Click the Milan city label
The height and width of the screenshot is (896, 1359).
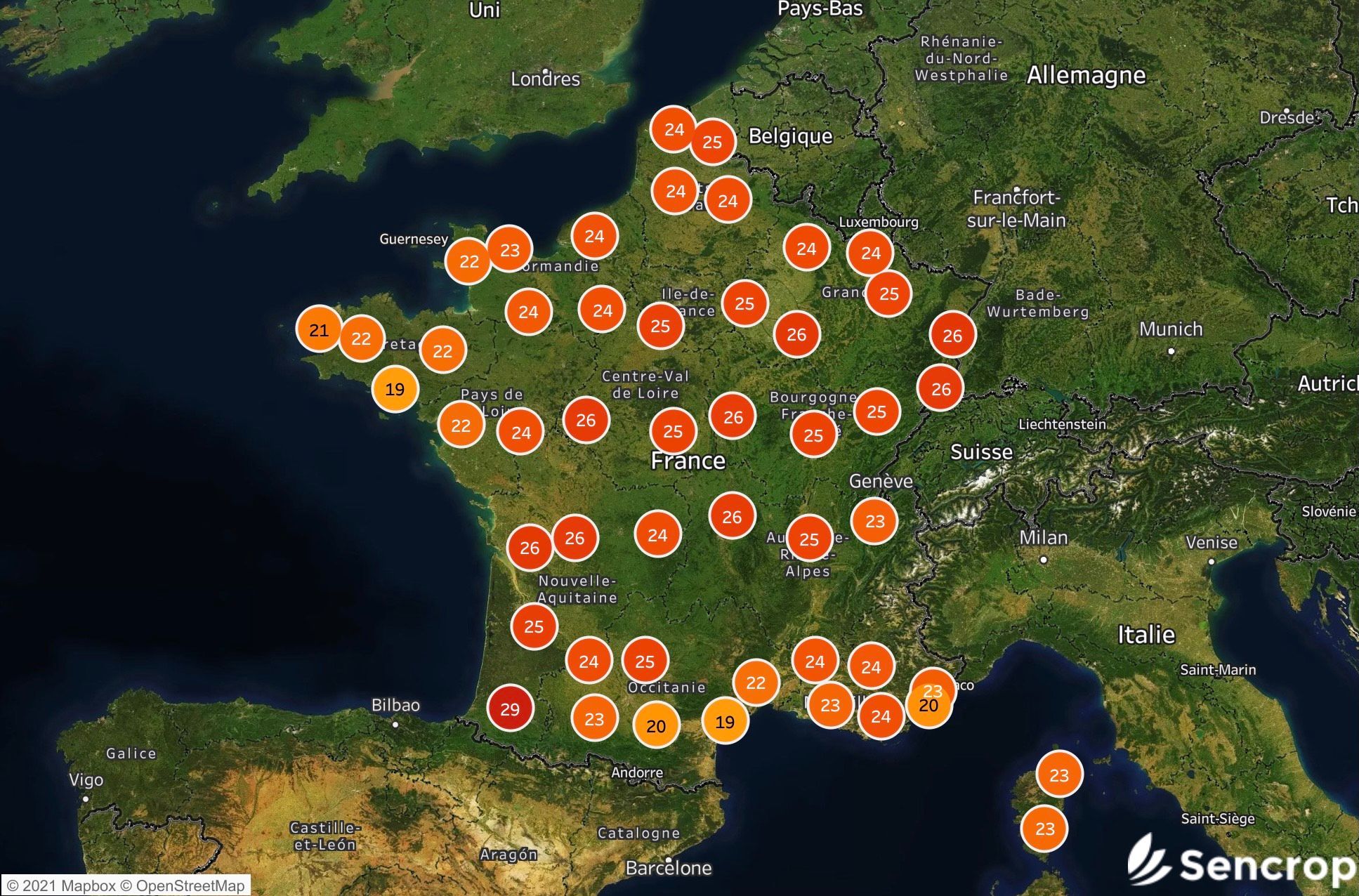1043,538
